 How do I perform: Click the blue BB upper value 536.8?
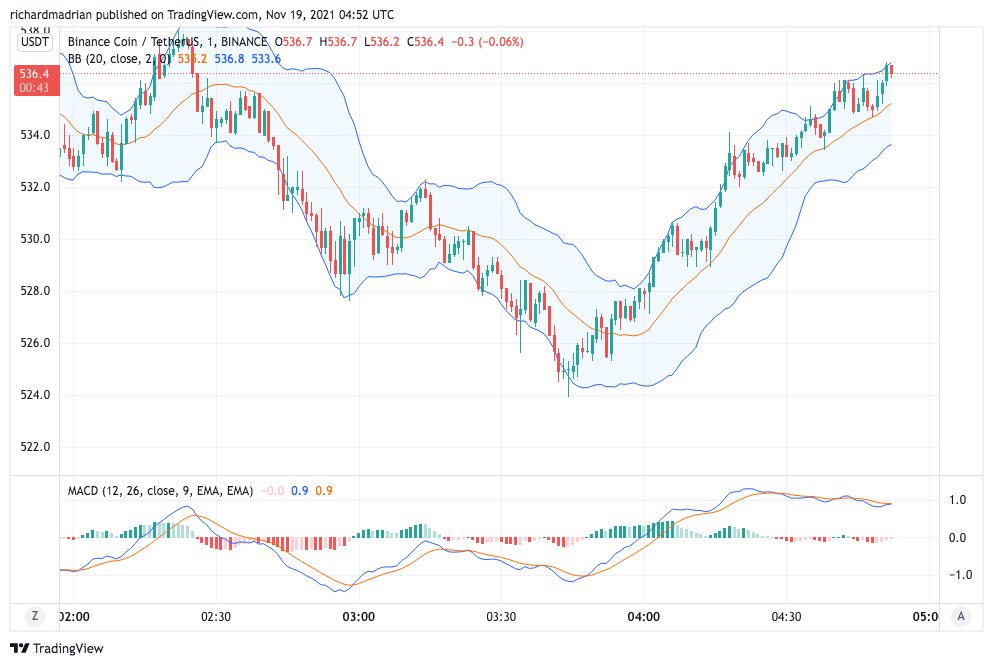click(229, 59)
